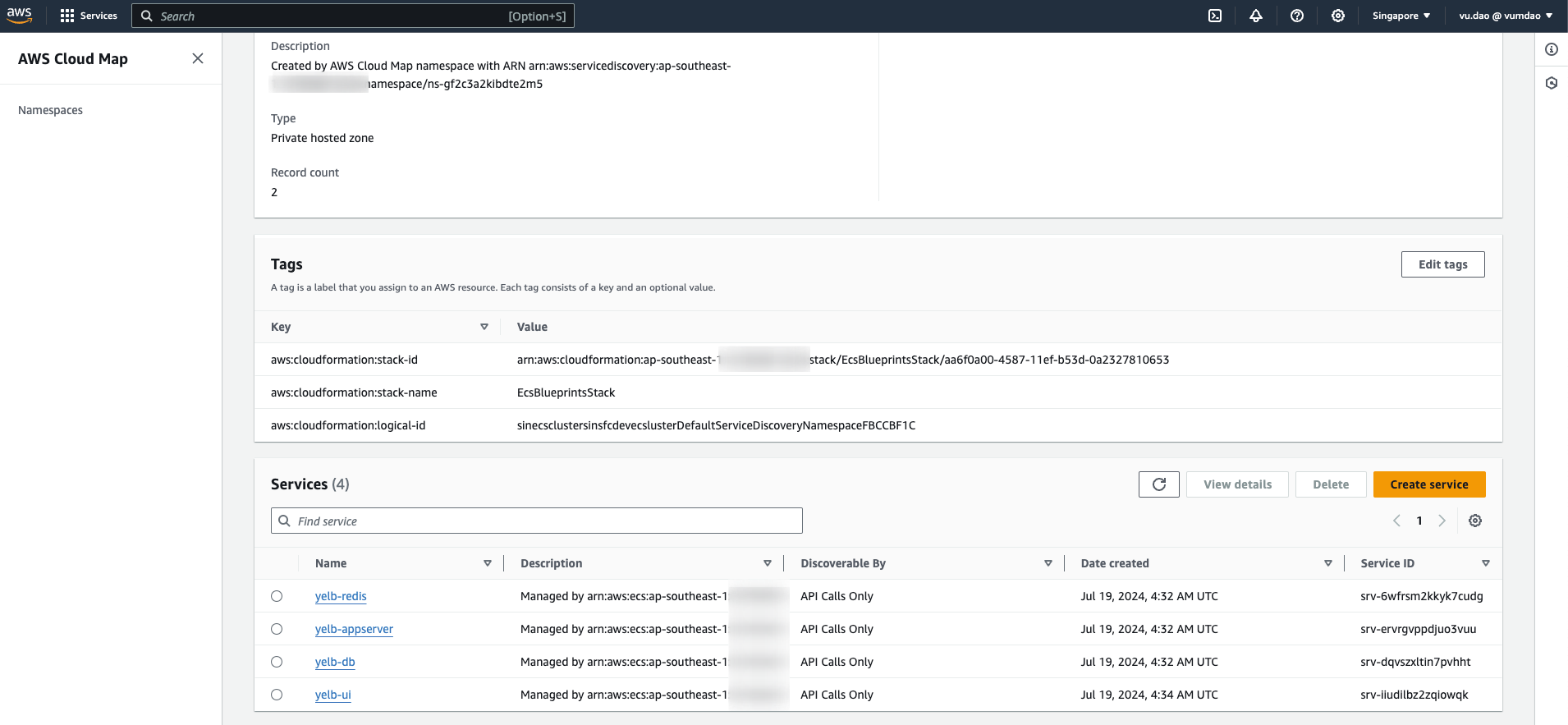Click the Delete button
The width and height of the screenshot is (1568, 725).
click(1331, 484)
